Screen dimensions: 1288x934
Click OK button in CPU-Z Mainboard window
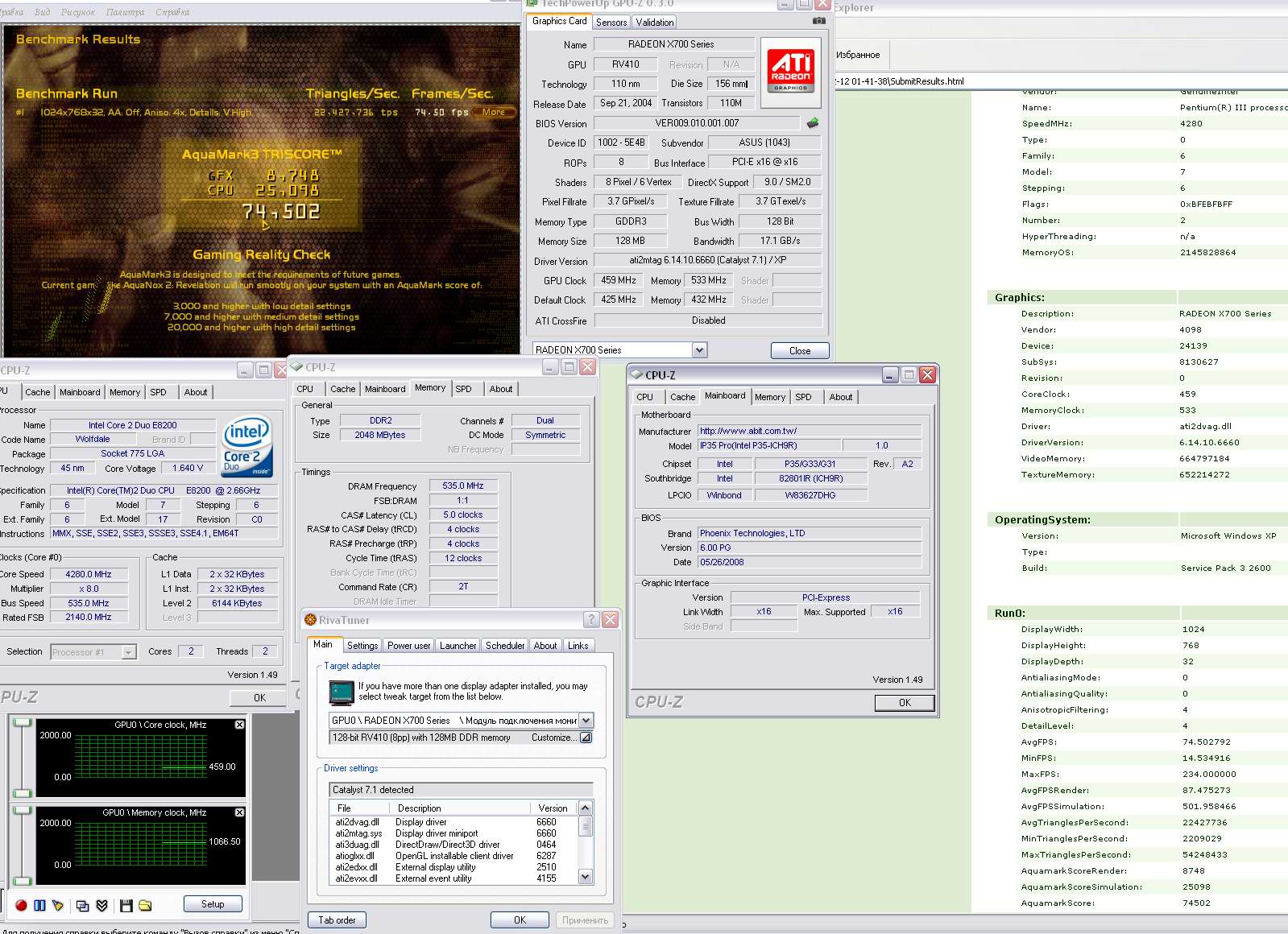[905, 703]
